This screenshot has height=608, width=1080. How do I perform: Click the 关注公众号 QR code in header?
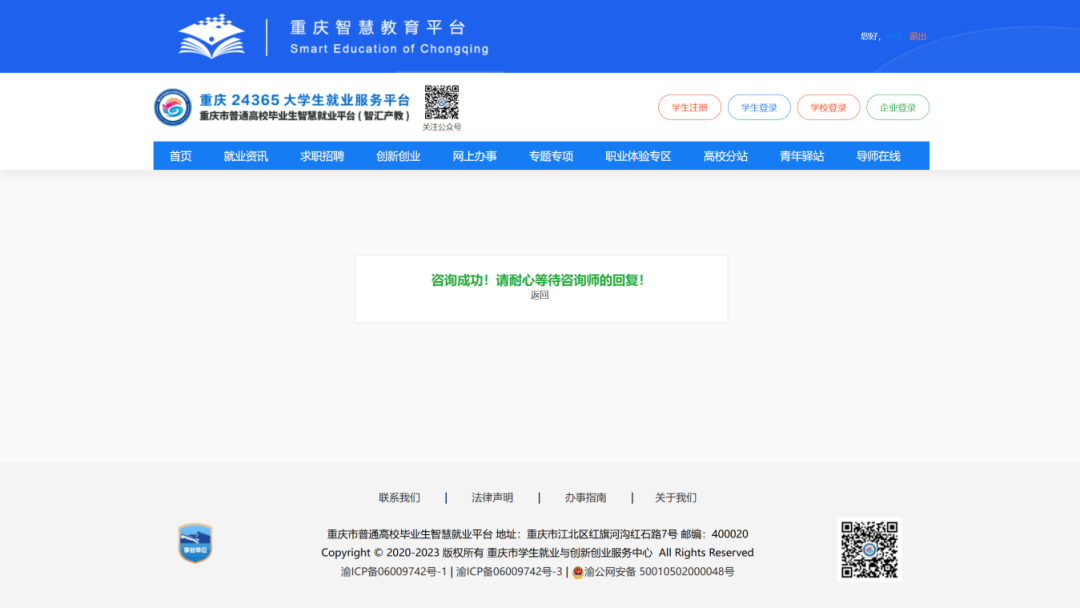441,102
